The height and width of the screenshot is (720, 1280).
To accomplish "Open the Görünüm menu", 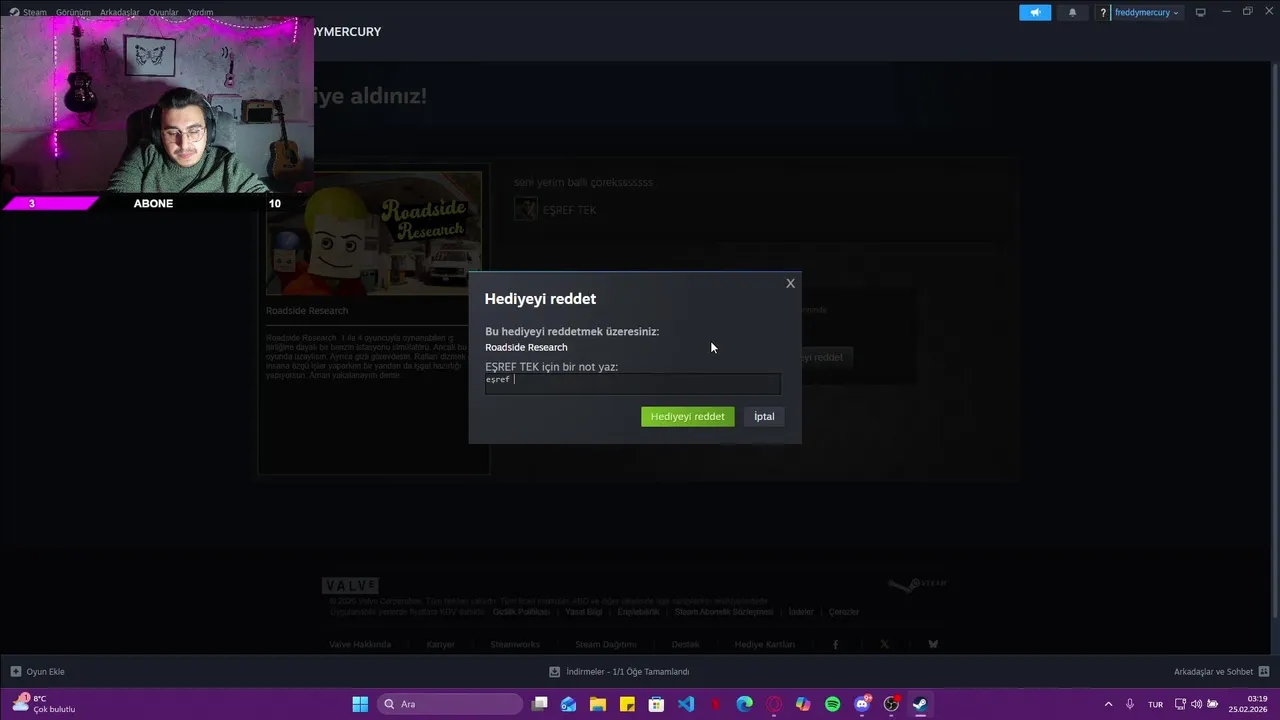I will coord(73,12).
